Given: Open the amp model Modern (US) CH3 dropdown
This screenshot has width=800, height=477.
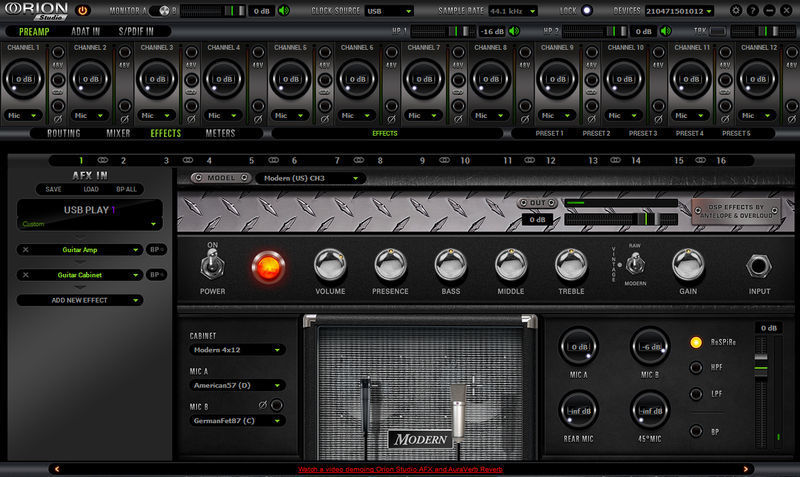Looking at the screenshot, I should [310, 178].
